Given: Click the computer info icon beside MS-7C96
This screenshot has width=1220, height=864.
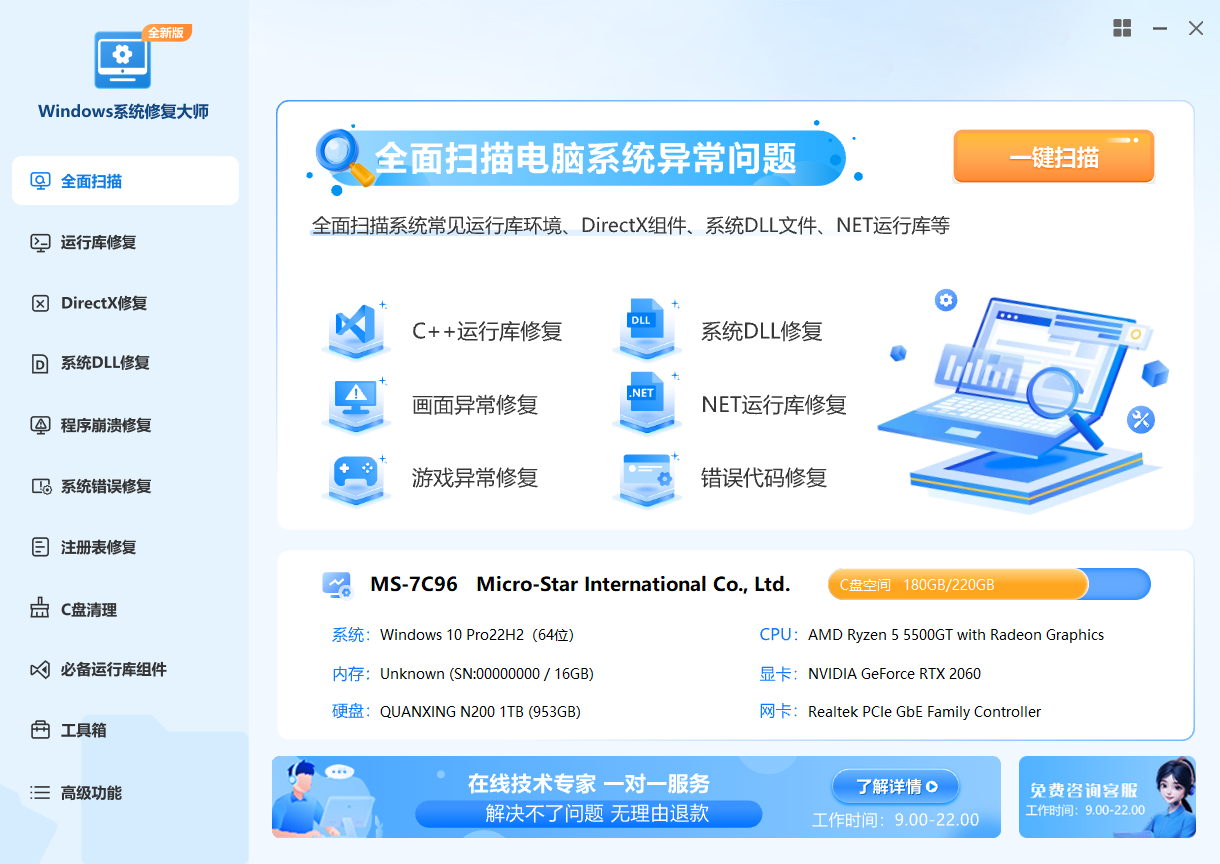Looking at the screenshot, I should pyautogui.click(x=337, y=585).
